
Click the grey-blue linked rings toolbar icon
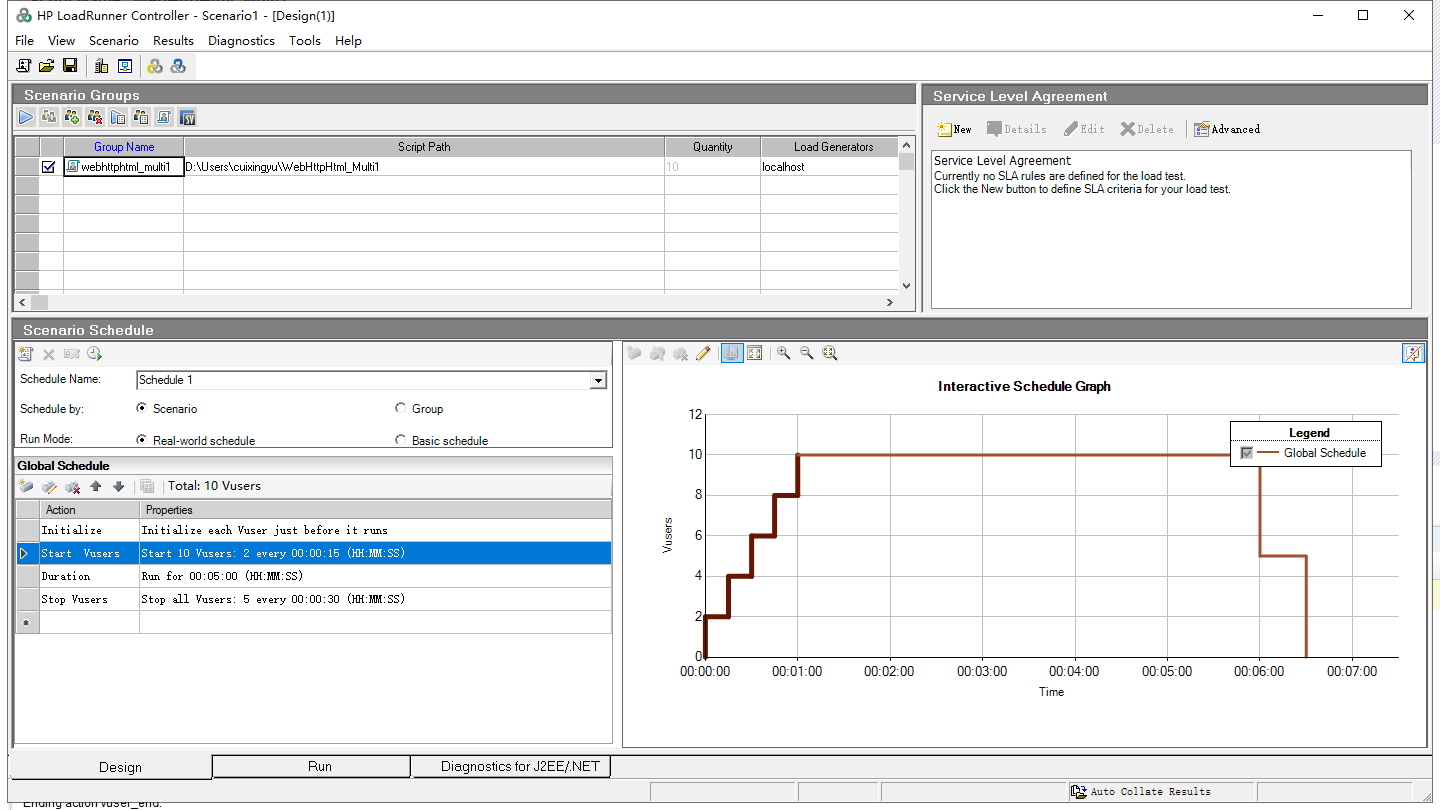coord(178,66)
